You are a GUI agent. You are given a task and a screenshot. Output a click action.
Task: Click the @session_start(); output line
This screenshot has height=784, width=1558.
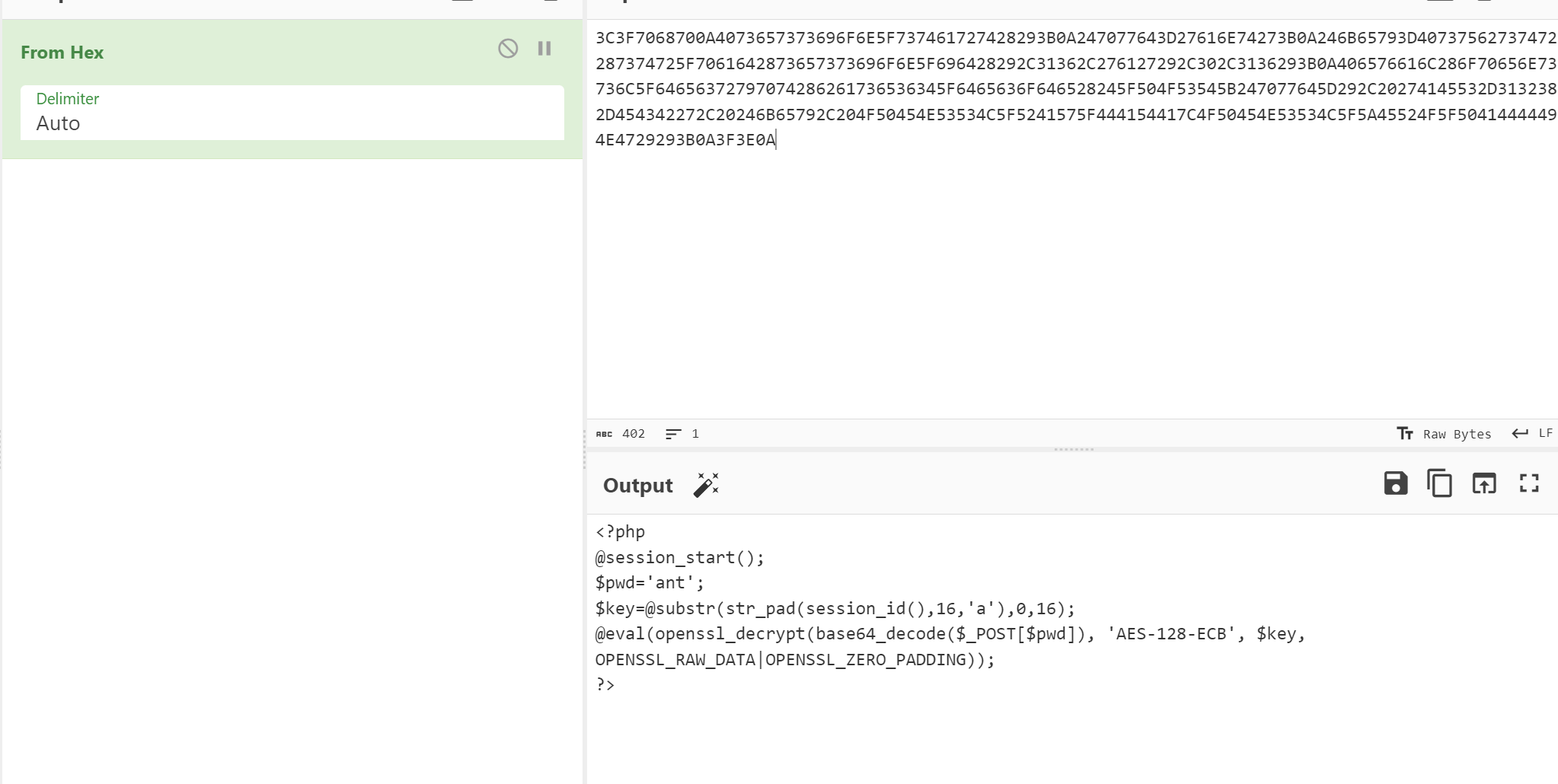tap(679, 558)
